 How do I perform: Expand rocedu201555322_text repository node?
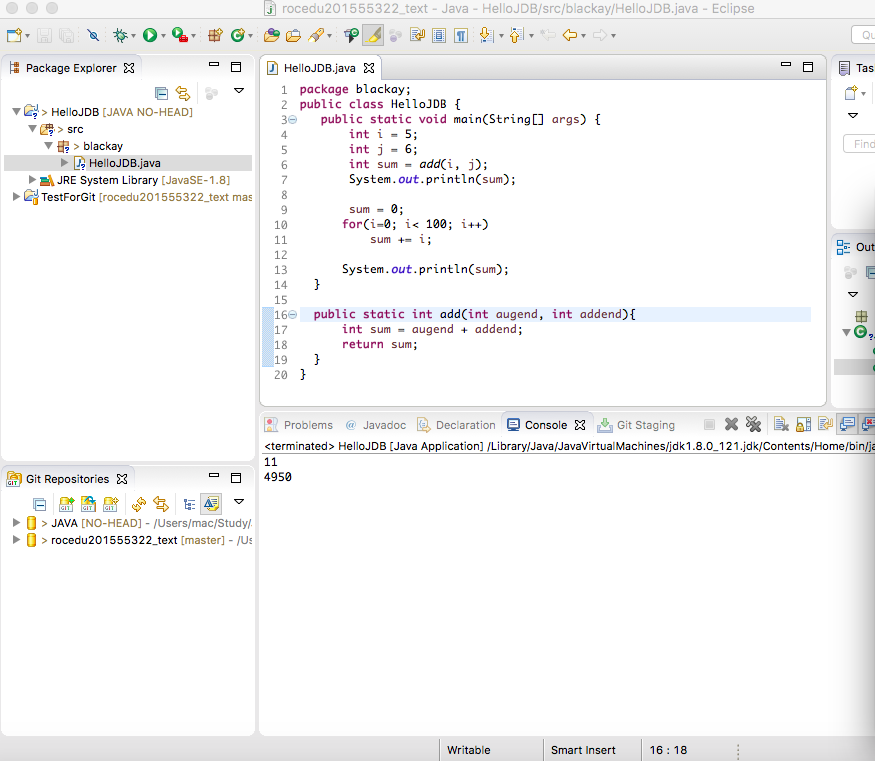[16, 540]
